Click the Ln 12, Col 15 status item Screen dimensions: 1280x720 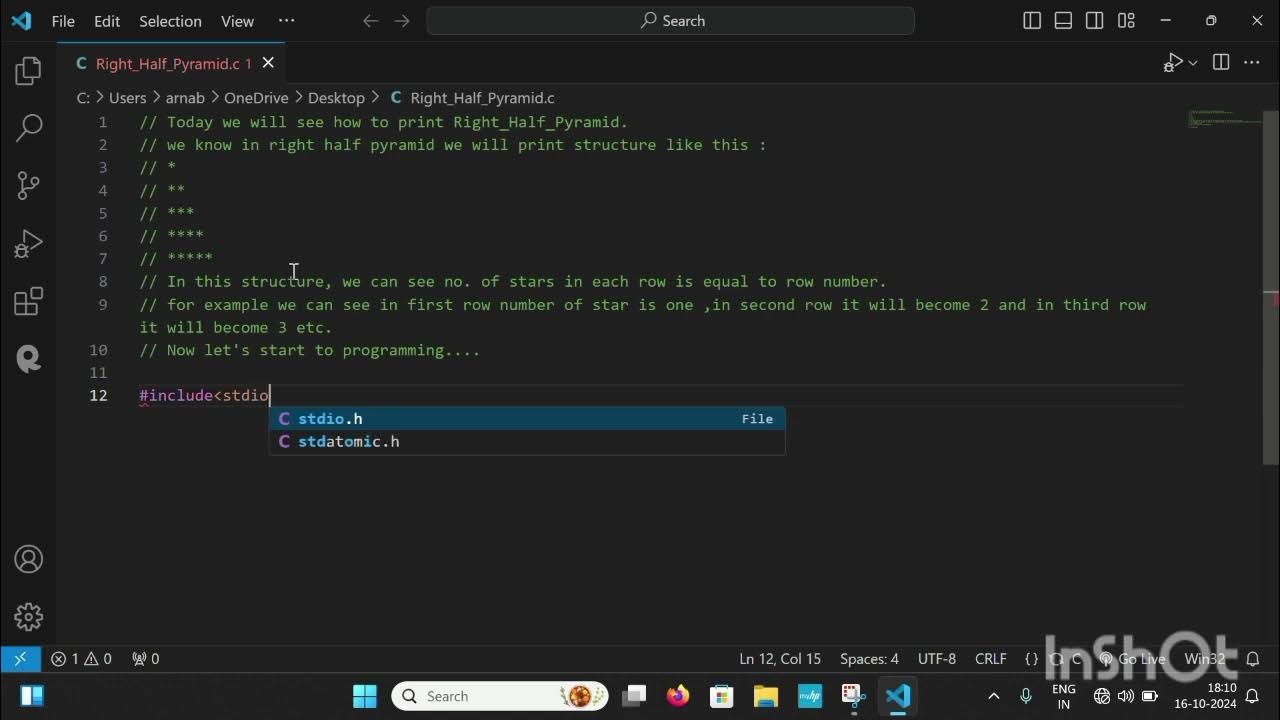780,659
